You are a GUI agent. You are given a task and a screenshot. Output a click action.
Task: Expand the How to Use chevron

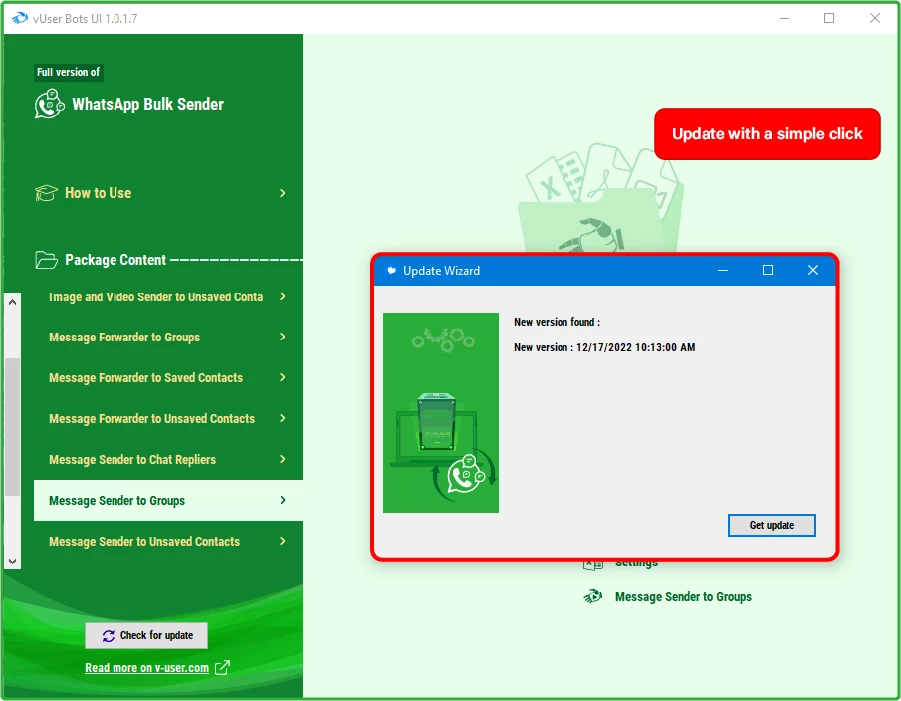click(283, 193)
